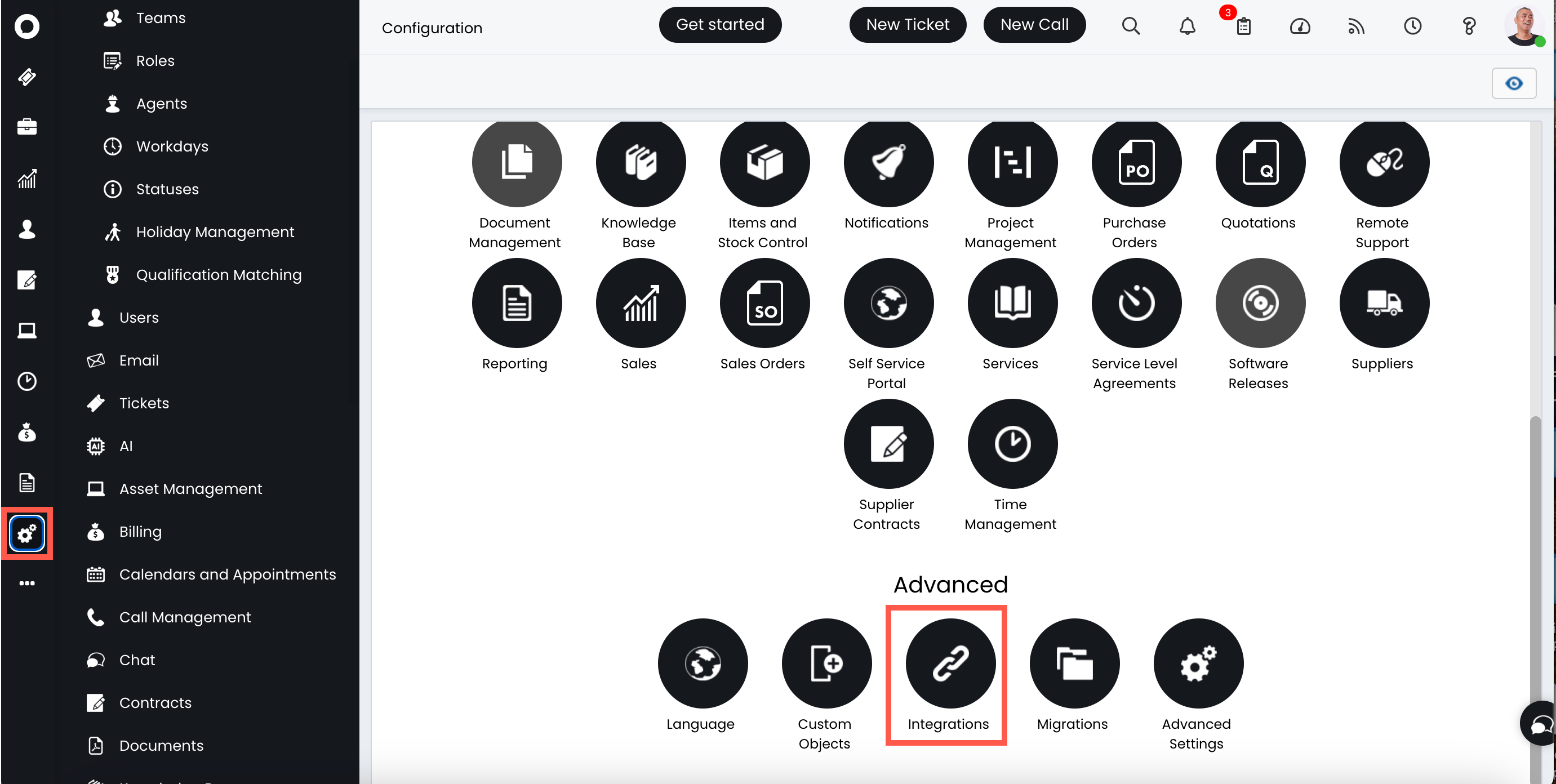Select the Remote Support icon
The height and width of the screenshot is (784, 1556).
click(1384, 162)
